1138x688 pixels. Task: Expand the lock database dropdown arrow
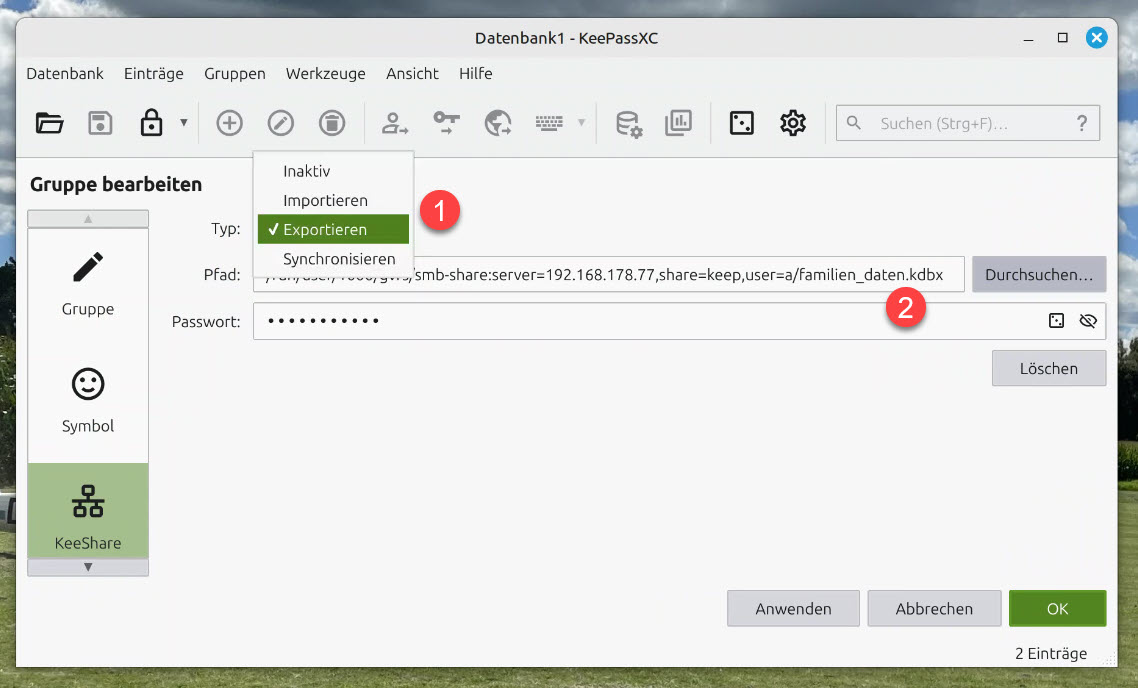[184, 123]
